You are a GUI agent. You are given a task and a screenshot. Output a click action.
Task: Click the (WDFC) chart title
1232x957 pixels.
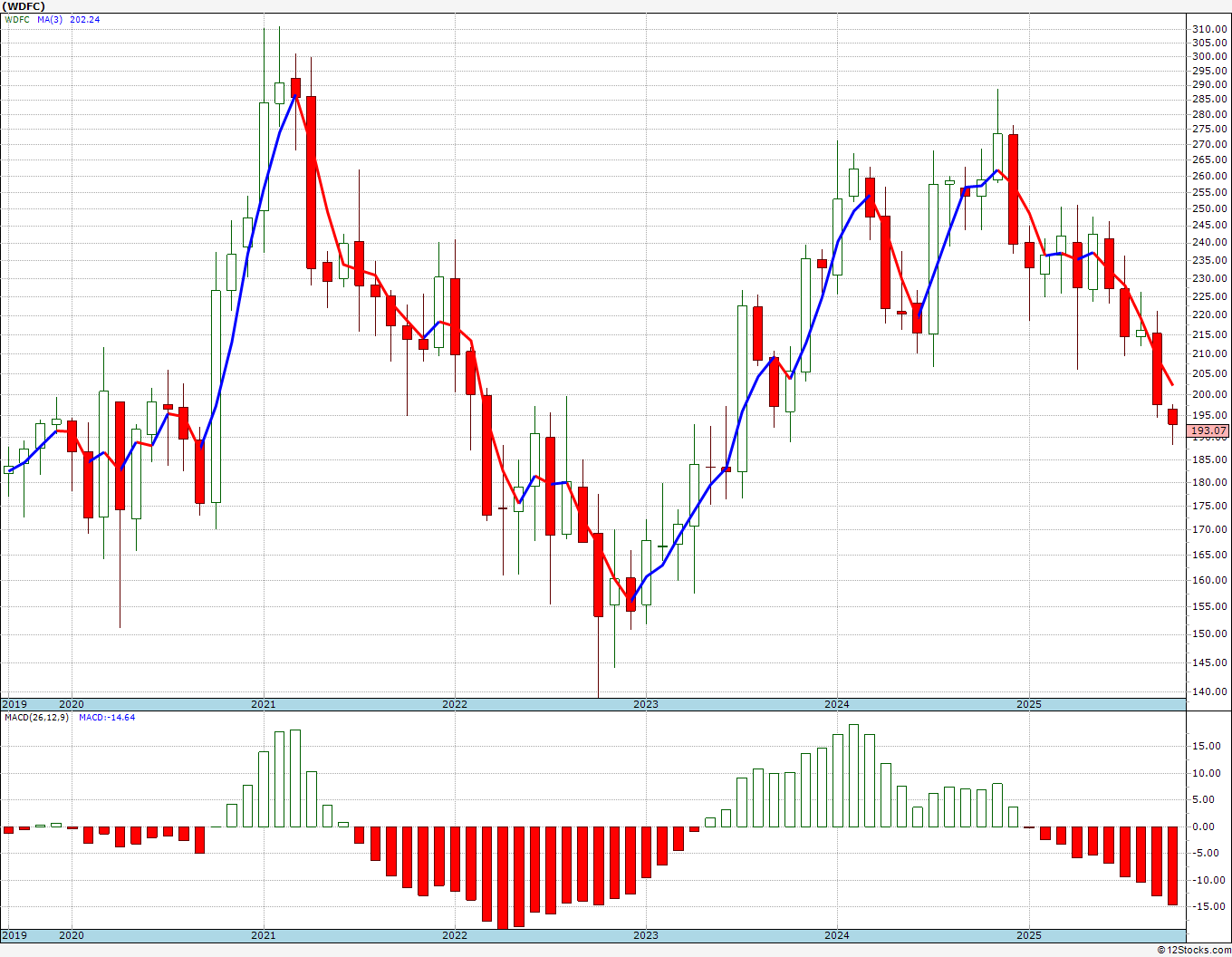click(24, 6)
